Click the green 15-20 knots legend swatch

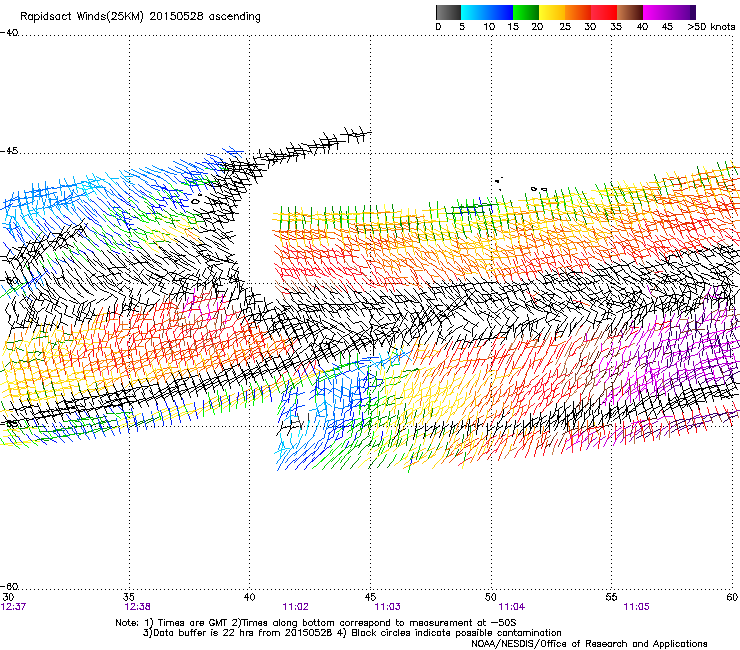tap(526, 12)
